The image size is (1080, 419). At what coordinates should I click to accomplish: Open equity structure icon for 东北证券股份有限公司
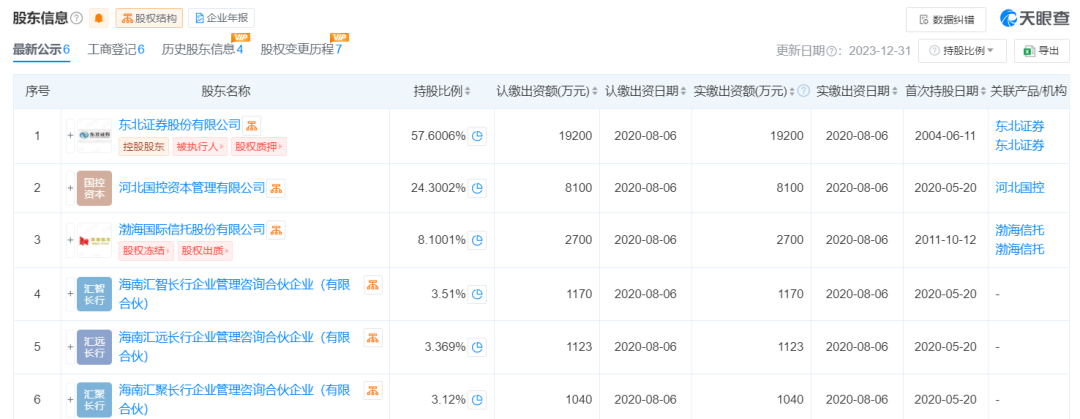point(254,125)
